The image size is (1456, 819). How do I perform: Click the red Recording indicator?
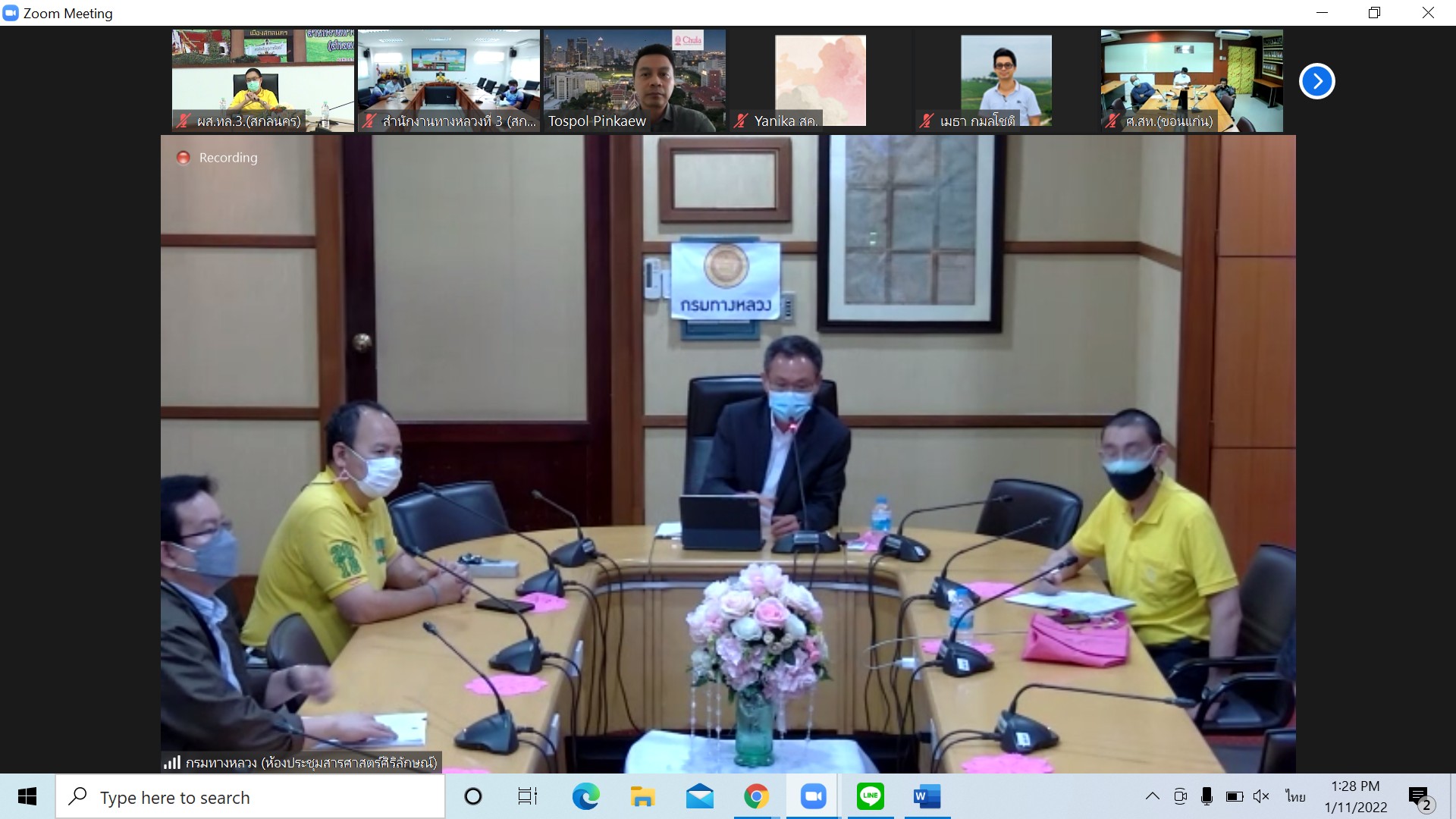coord(184,158)
